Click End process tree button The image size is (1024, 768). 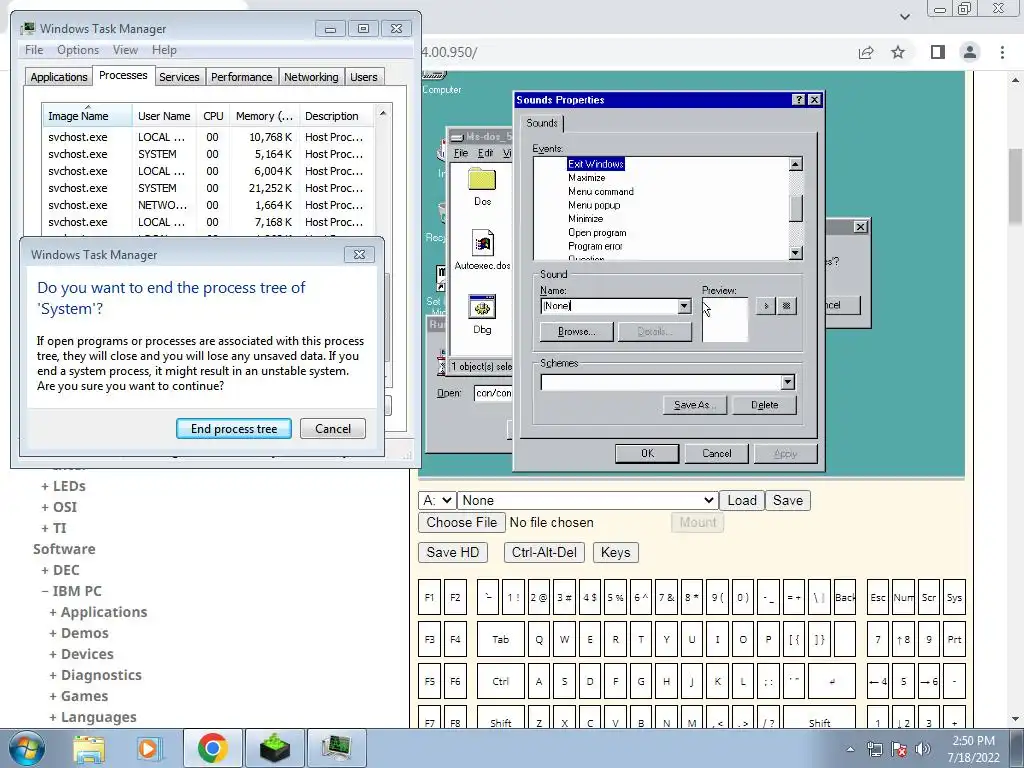point(234,428)
